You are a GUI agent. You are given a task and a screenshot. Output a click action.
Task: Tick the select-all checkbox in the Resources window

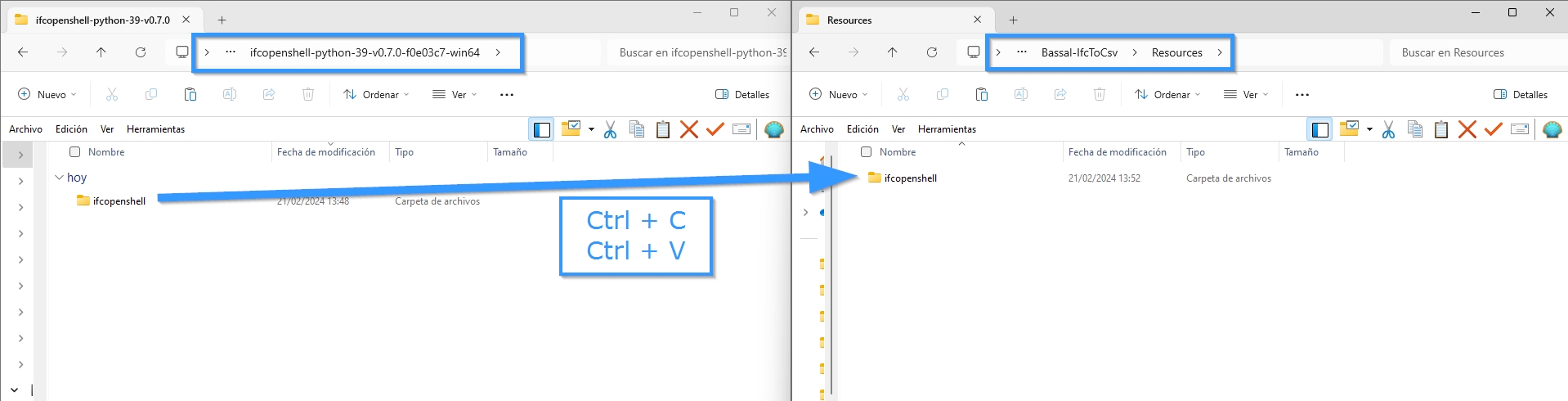click(x=867, y=152)
